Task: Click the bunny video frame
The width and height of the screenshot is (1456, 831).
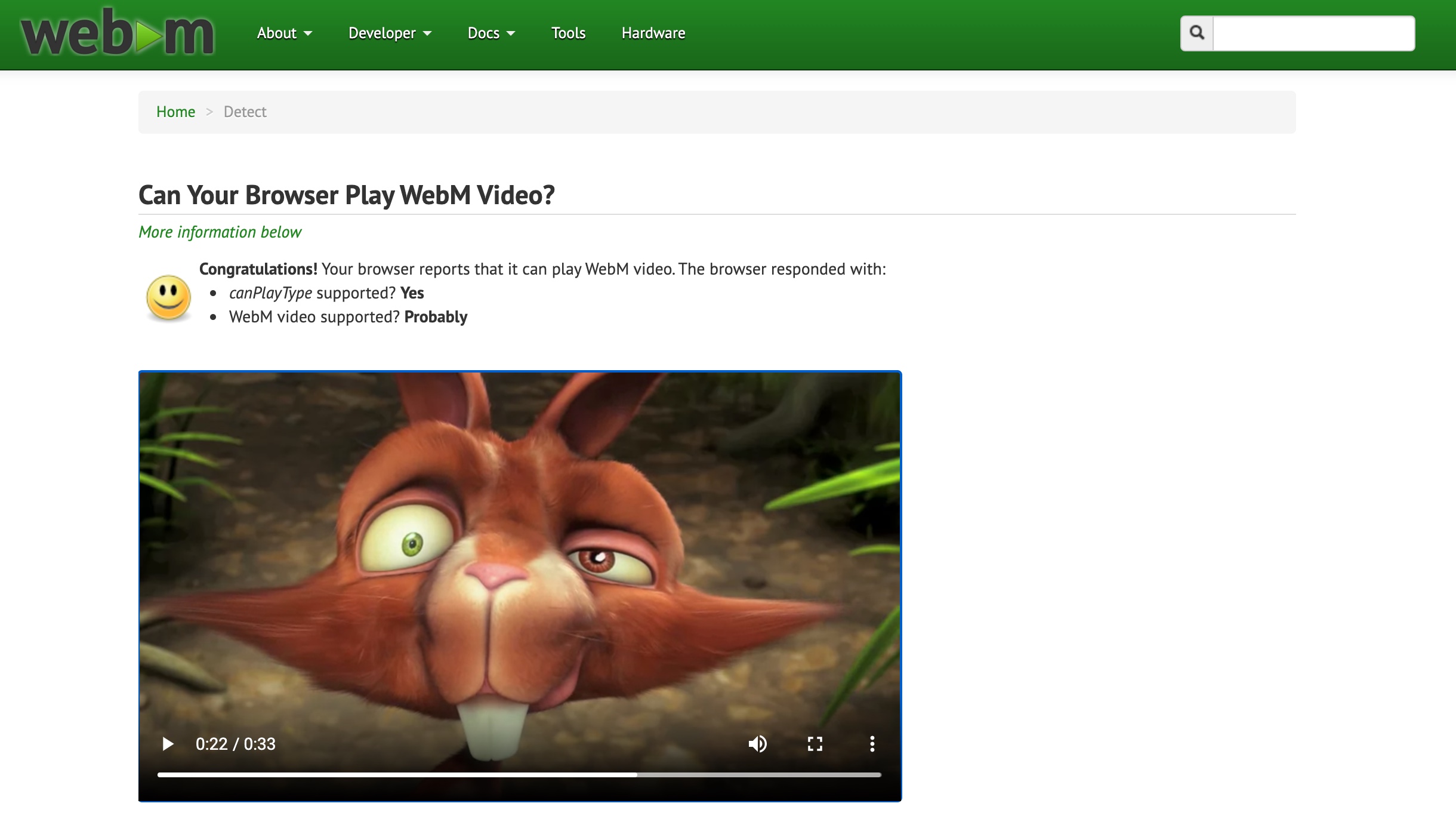Action: pos(519,537)
